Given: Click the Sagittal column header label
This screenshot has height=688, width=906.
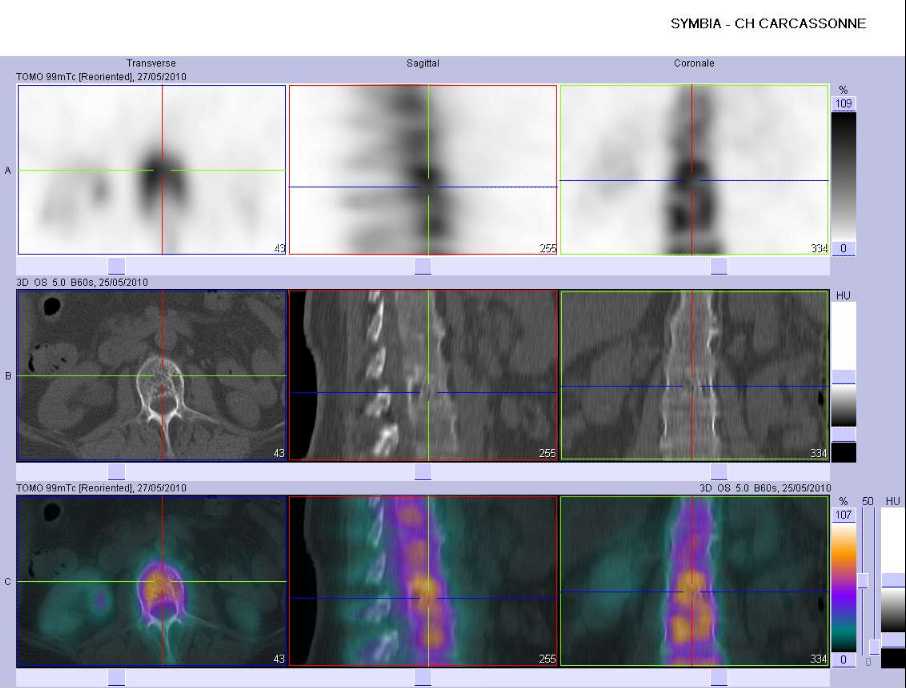Looking at the screenshot, I should click(x=423, y=63).
